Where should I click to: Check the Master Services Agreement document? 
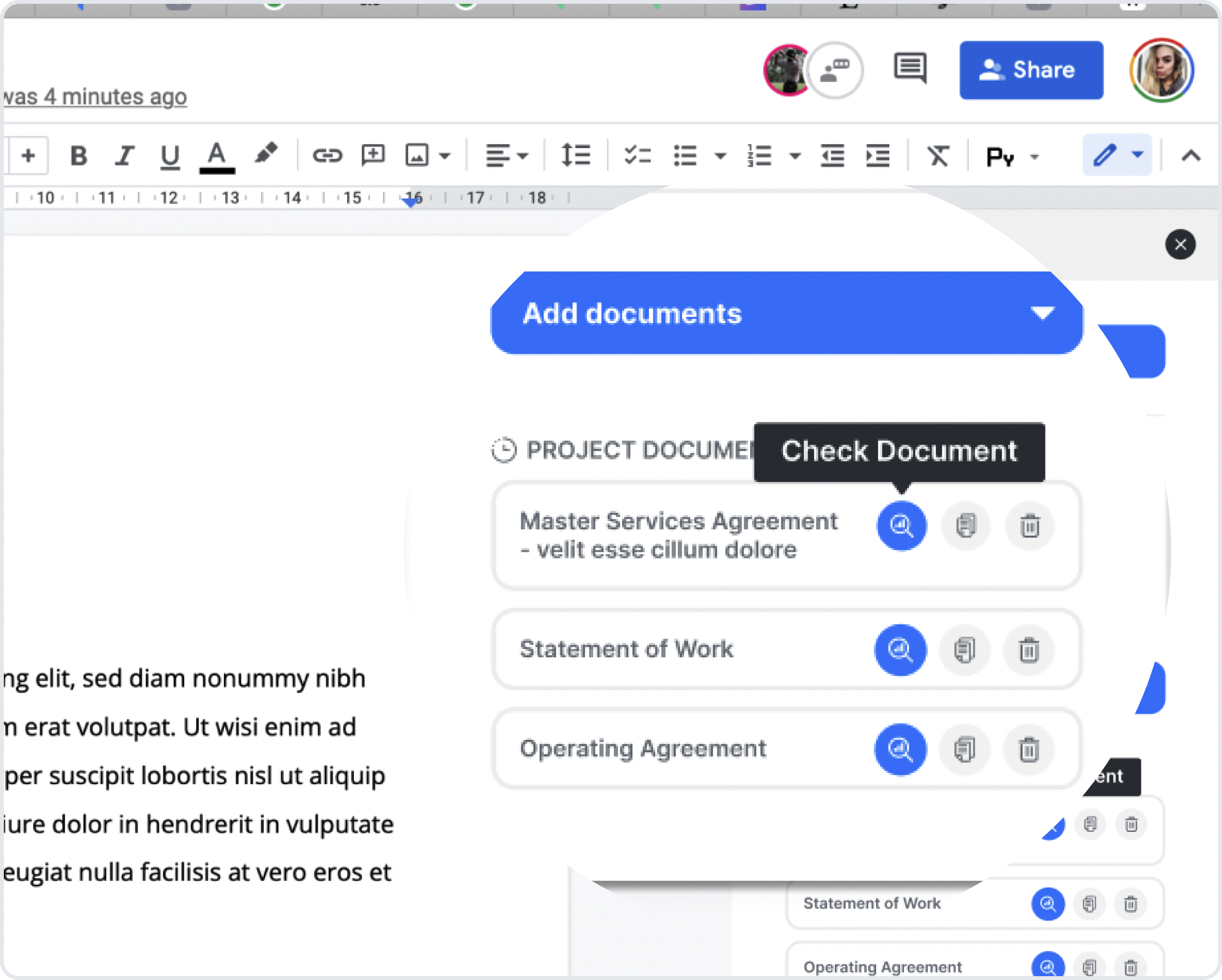click(x=901, y=525)
